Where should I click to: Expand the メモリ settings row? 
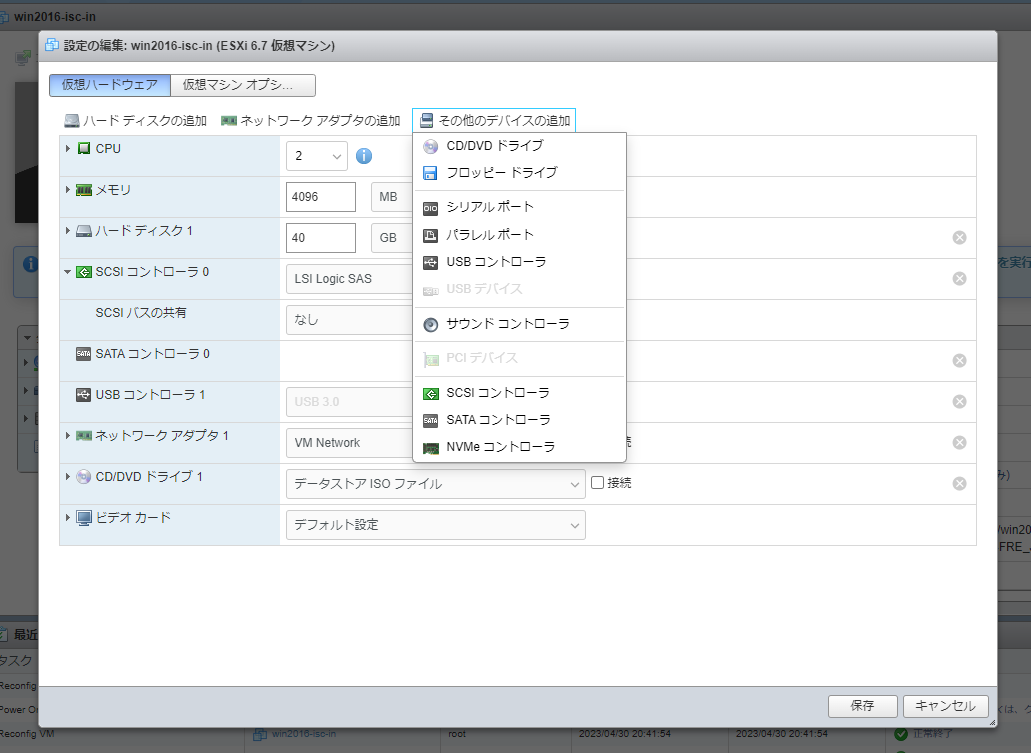(x=68, y=190)
